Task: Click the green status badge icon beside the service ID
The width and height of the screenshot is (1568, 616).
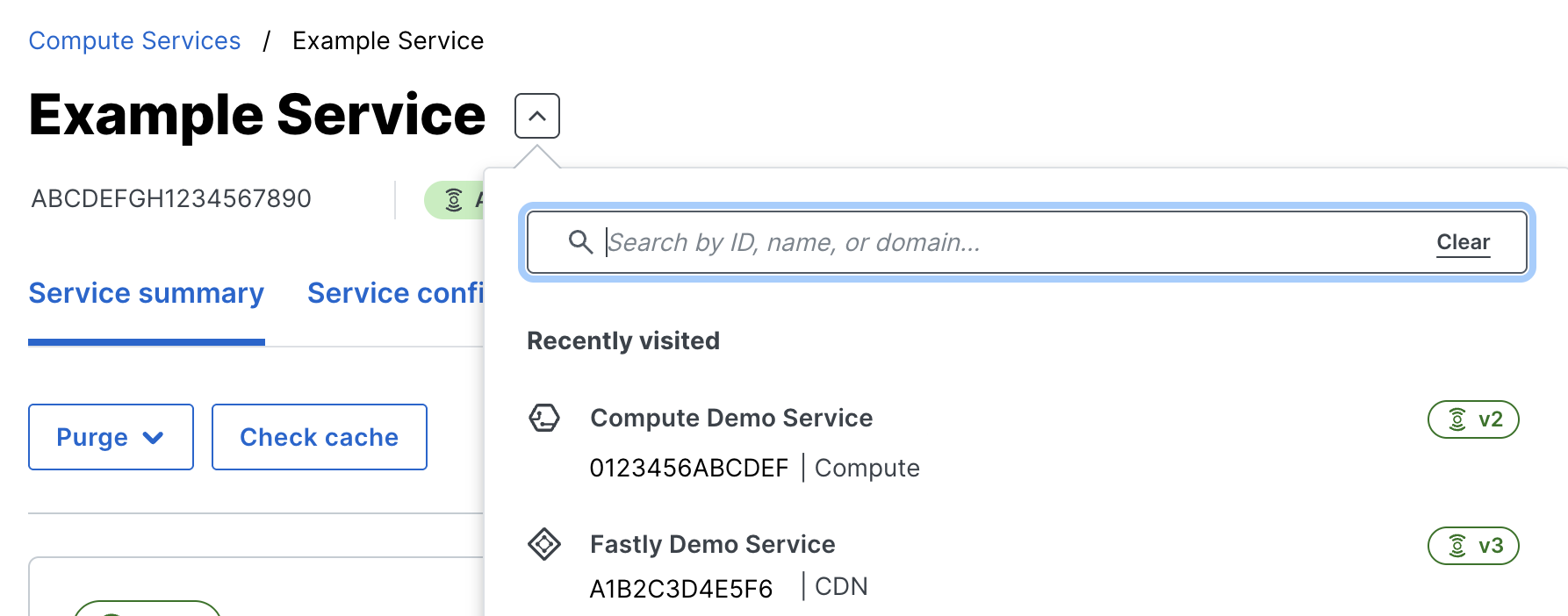Action: pyautogui.click(x=454, y=200)
